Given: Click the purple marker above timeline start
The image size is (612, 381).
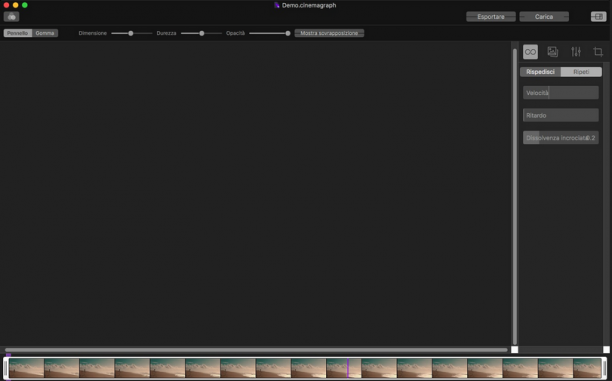Looking at the screenshot, I should coord(8,355).
